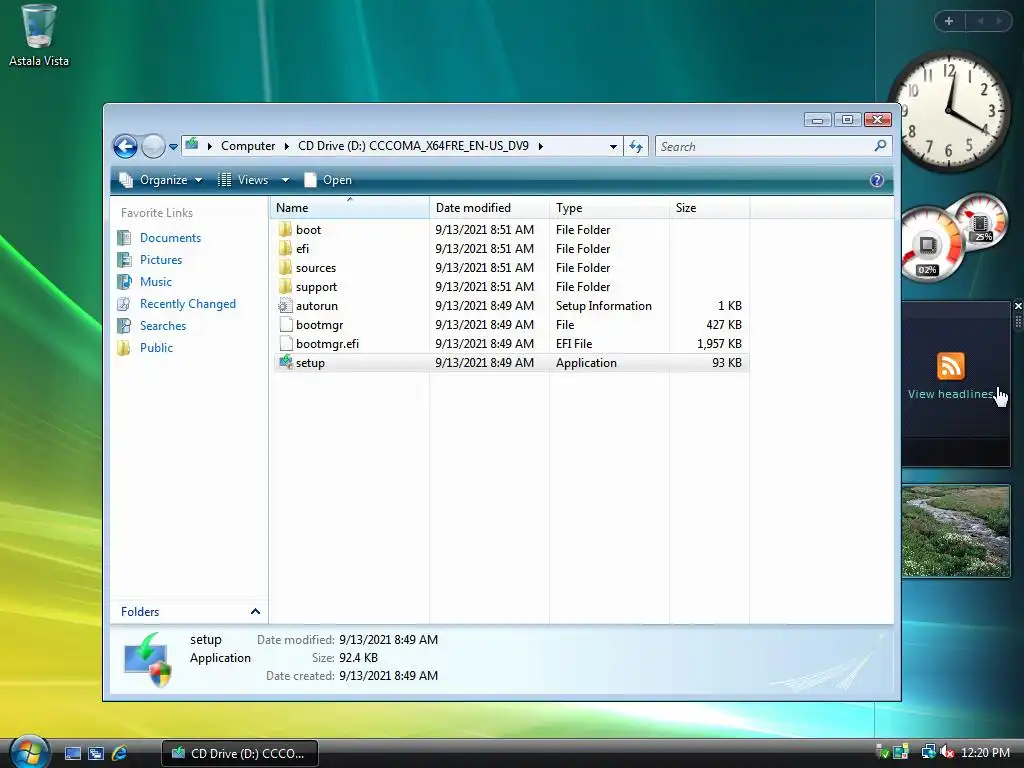Click the muted volume tray icon

pos(947,752)
